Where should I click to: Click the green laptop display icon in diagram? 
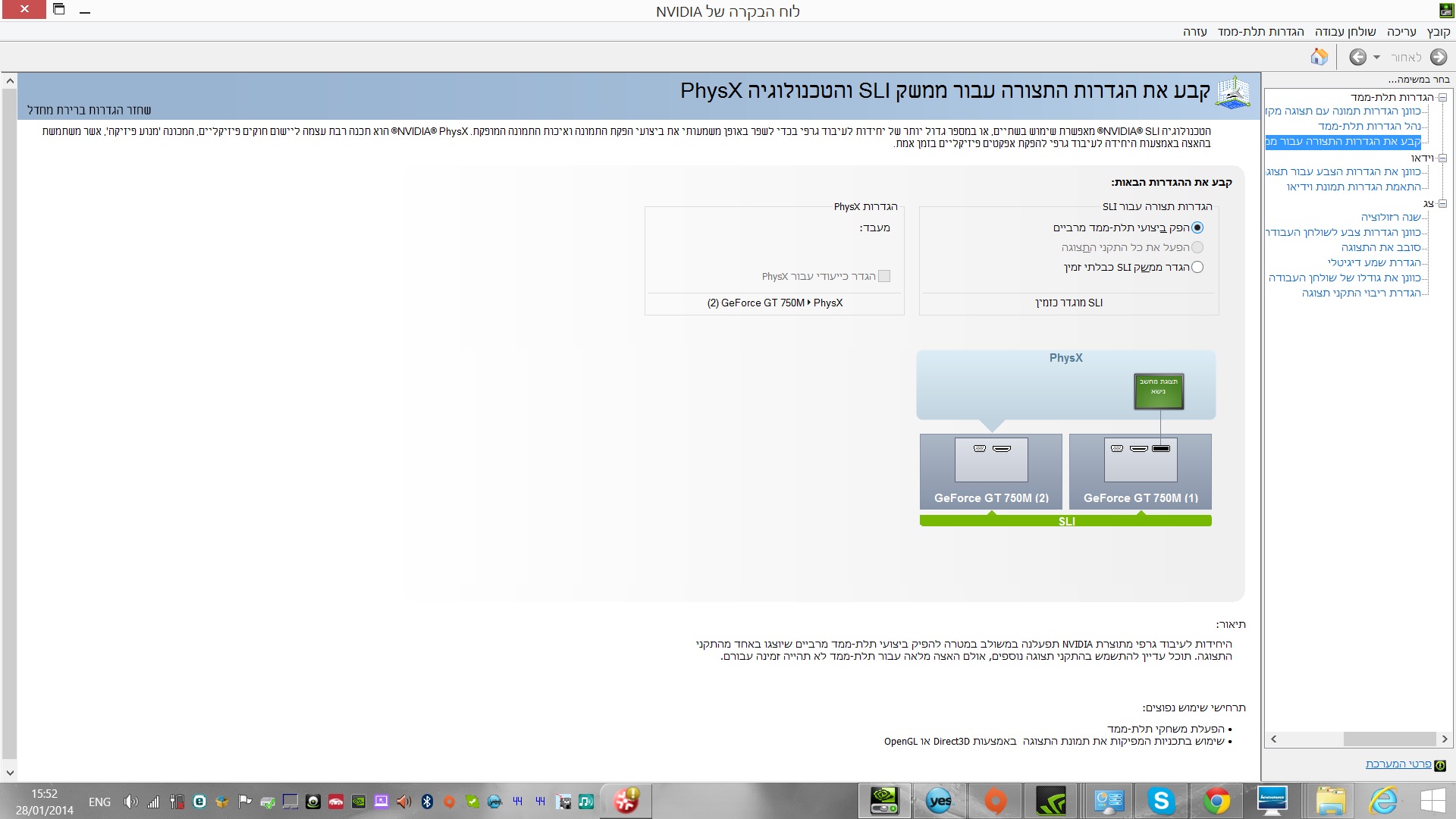point(1158,391)
